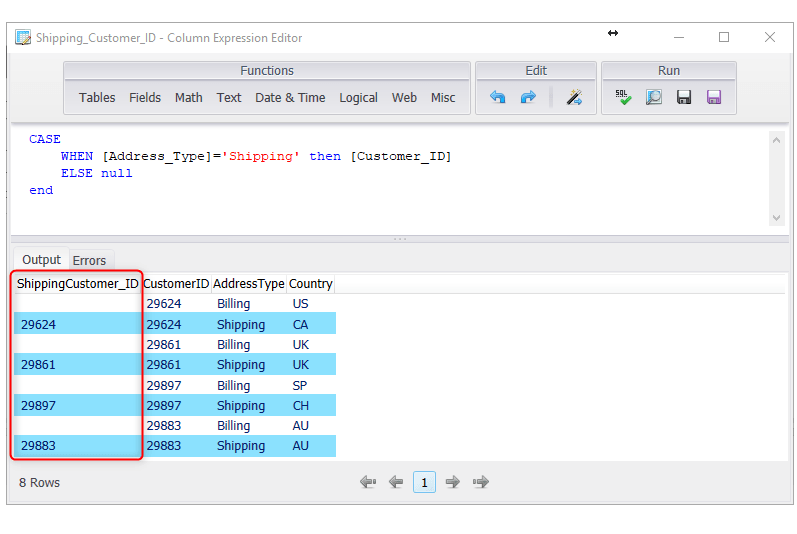
Task: Click the splitter grip between editor and output
Action: [x=400, y=239]
